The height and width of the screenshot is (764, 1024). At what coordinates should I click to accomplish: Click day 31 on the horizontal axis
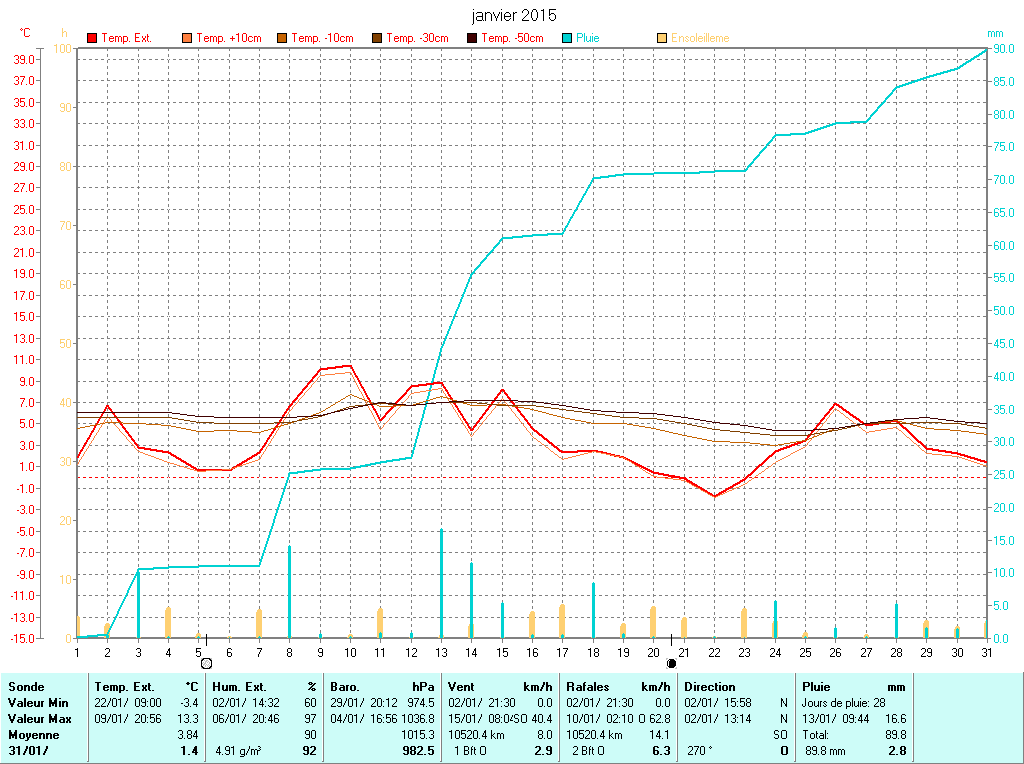[986, 652]
